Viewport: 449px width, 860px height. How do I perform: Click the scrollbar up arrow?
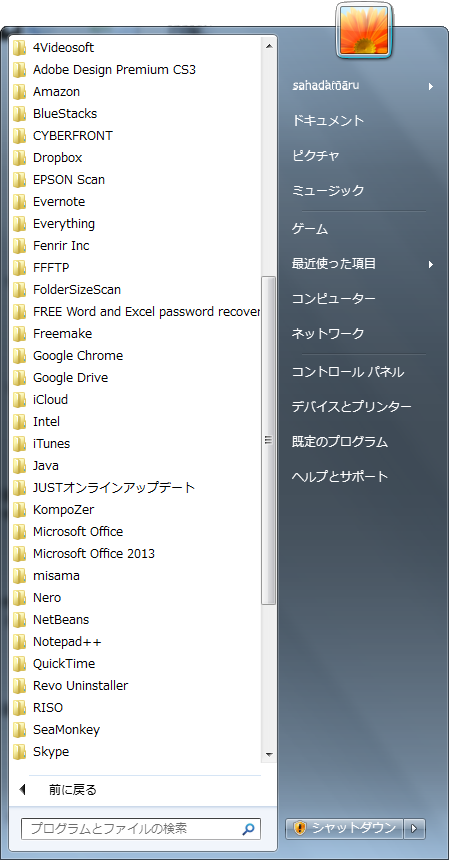click(x=268, y=46)
